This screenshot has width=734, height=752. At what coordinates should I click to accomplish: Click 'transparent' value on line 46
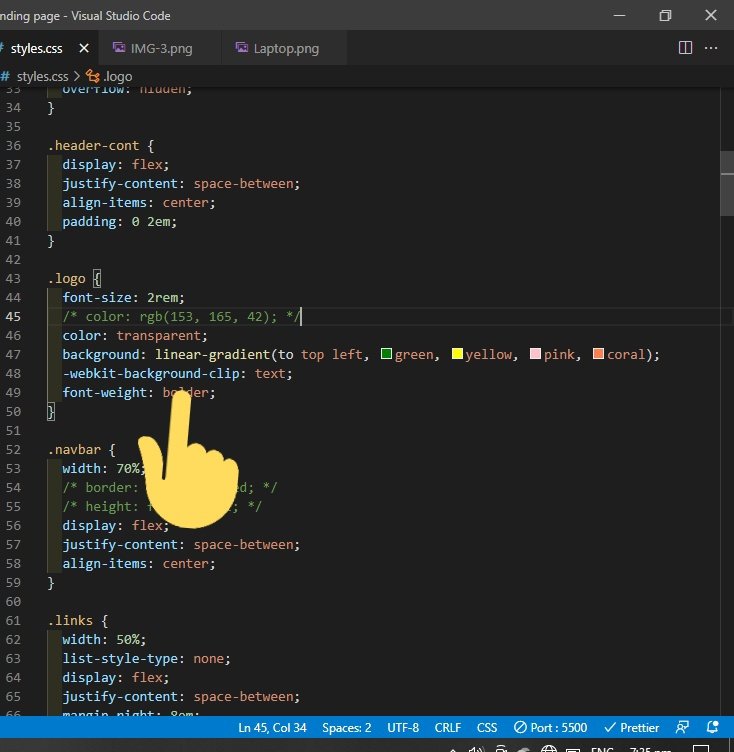(x=158, y=336)
